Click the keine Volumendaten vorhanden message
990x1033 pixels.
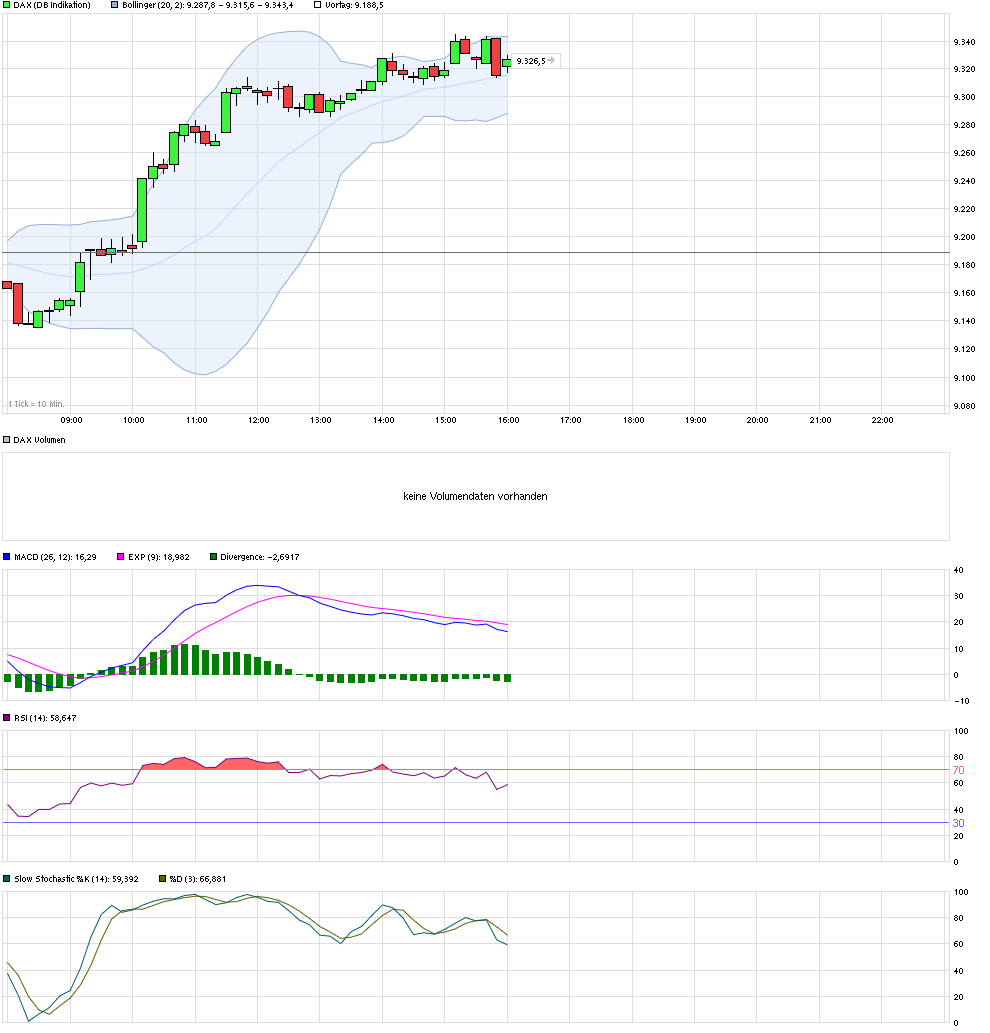pyautogui.click(x=475, y=495)
